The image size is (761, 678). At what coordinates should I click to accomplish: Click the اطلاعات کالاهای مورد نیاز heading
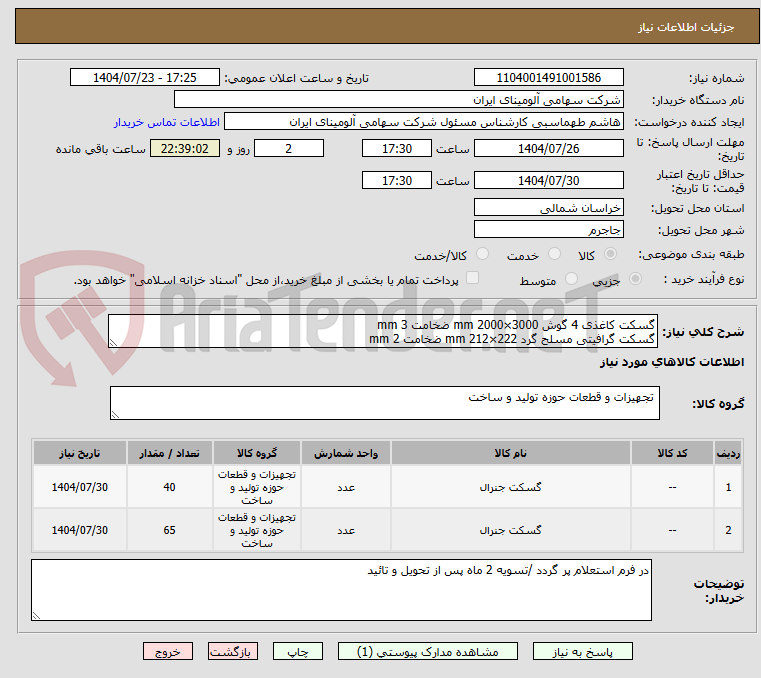tap(672, 362)
